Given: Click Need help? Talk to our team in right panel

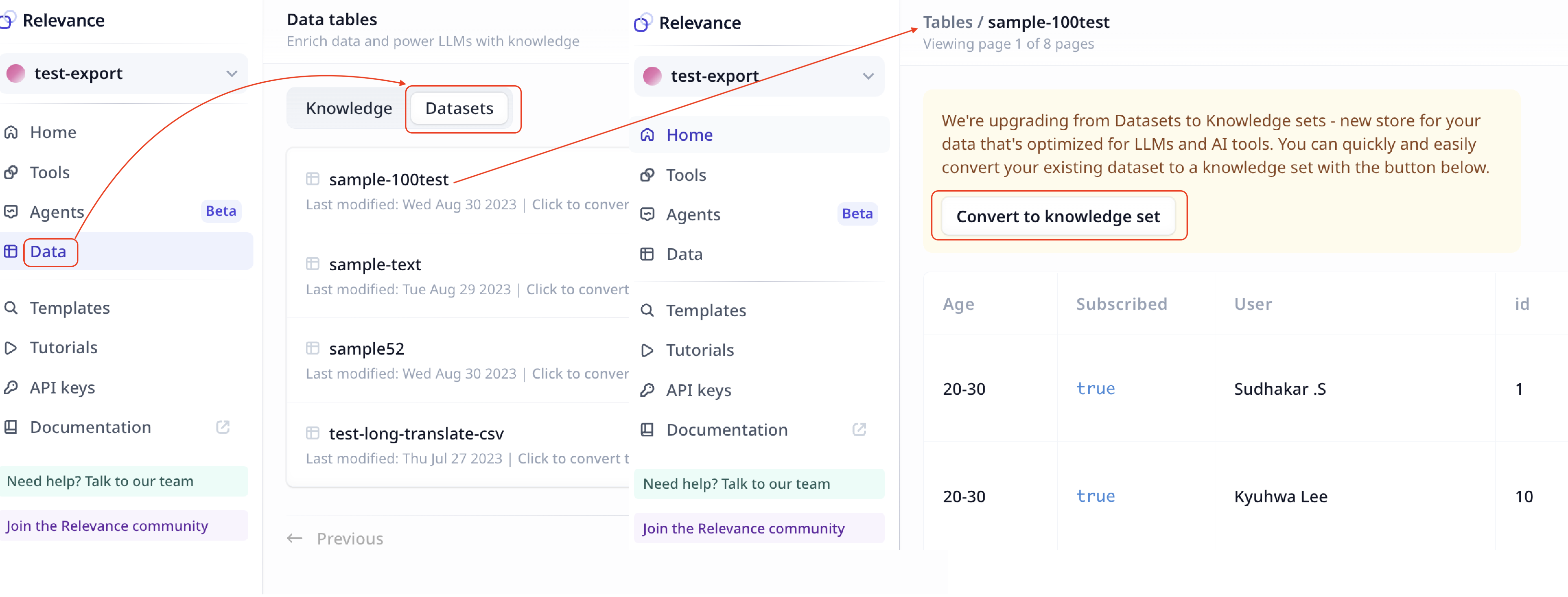Looking at the screenshot, I should pyautogui.click(x=759, y=484).
